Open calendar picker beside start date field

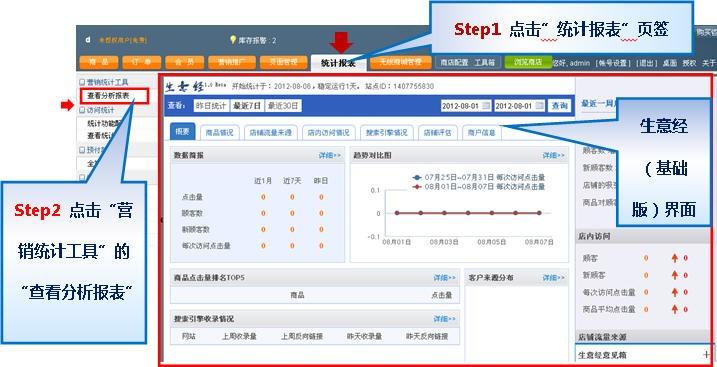point(486,106)
